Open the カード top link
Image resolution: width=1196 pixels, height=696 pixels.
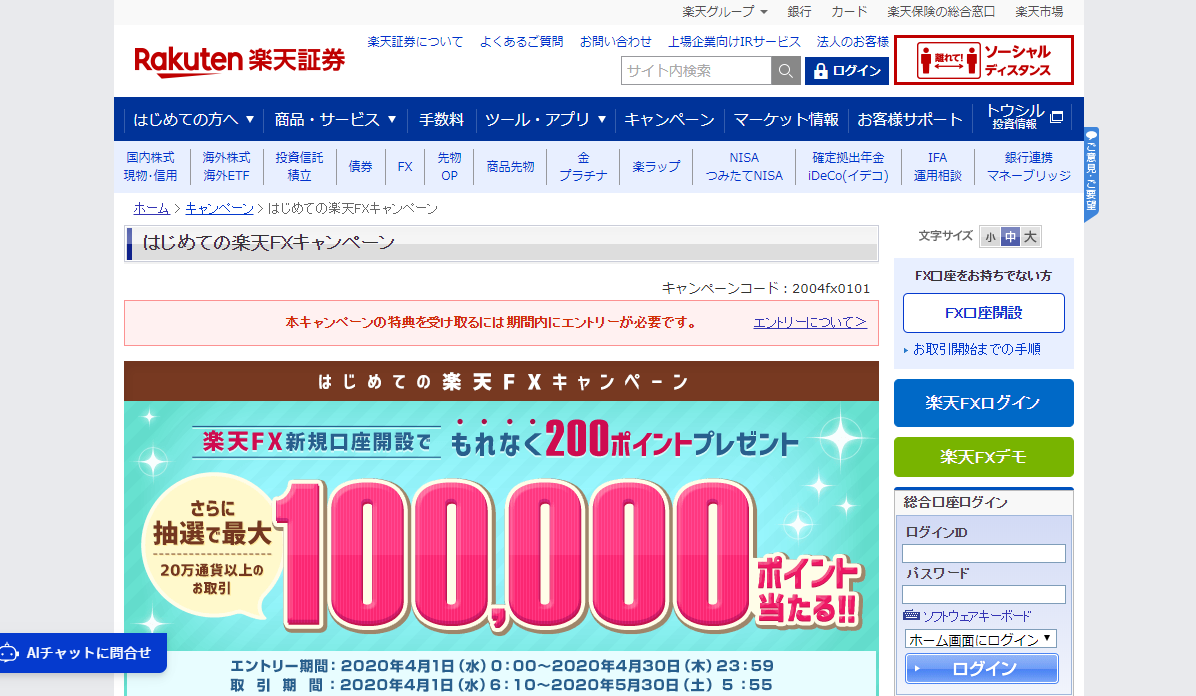tap(849, 11)
